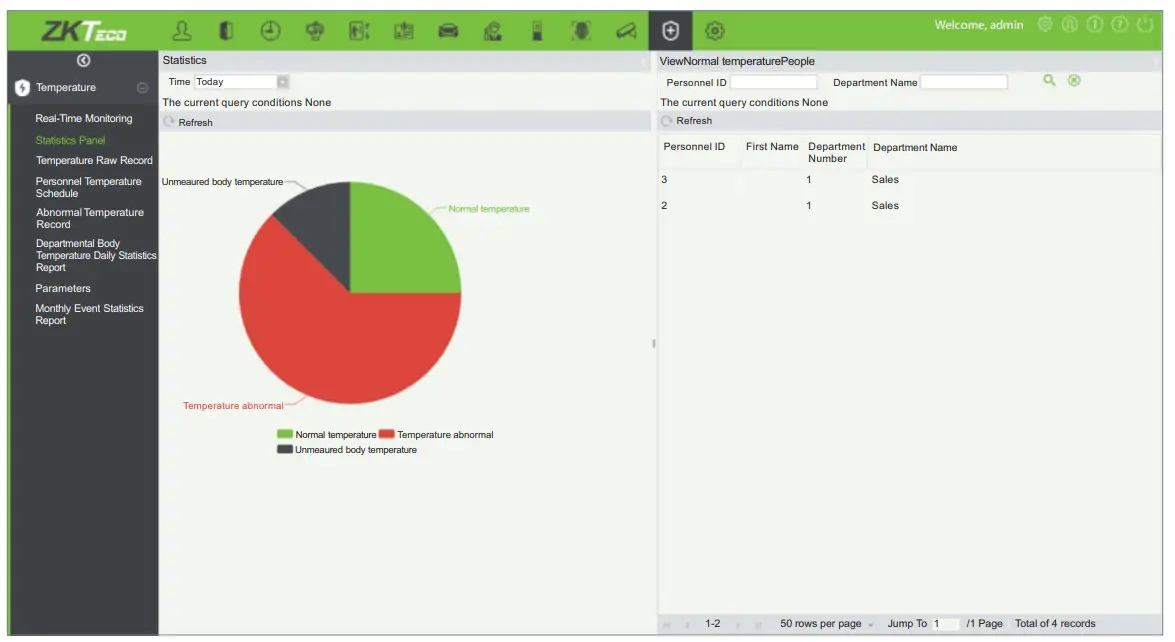Screen dimensions: 1175x642
Task: Open the Personnel module icon
Action: pos(181,31)
